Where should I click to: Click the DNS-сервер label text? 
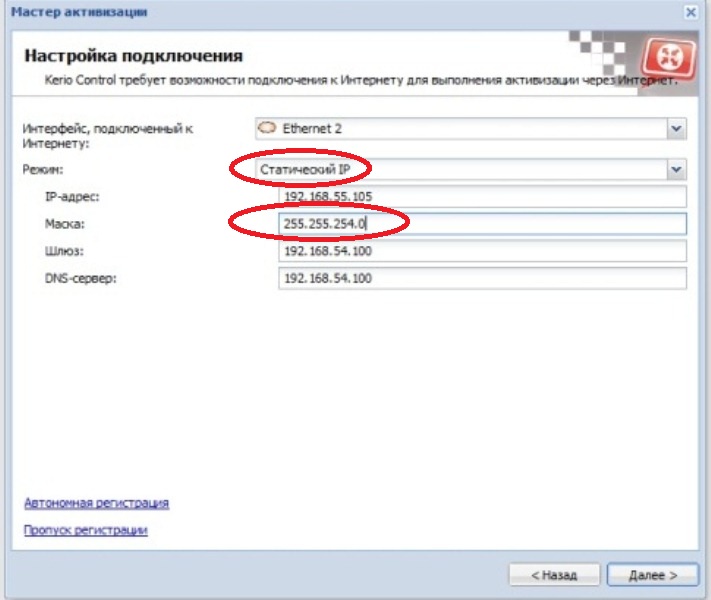point(80,278)
